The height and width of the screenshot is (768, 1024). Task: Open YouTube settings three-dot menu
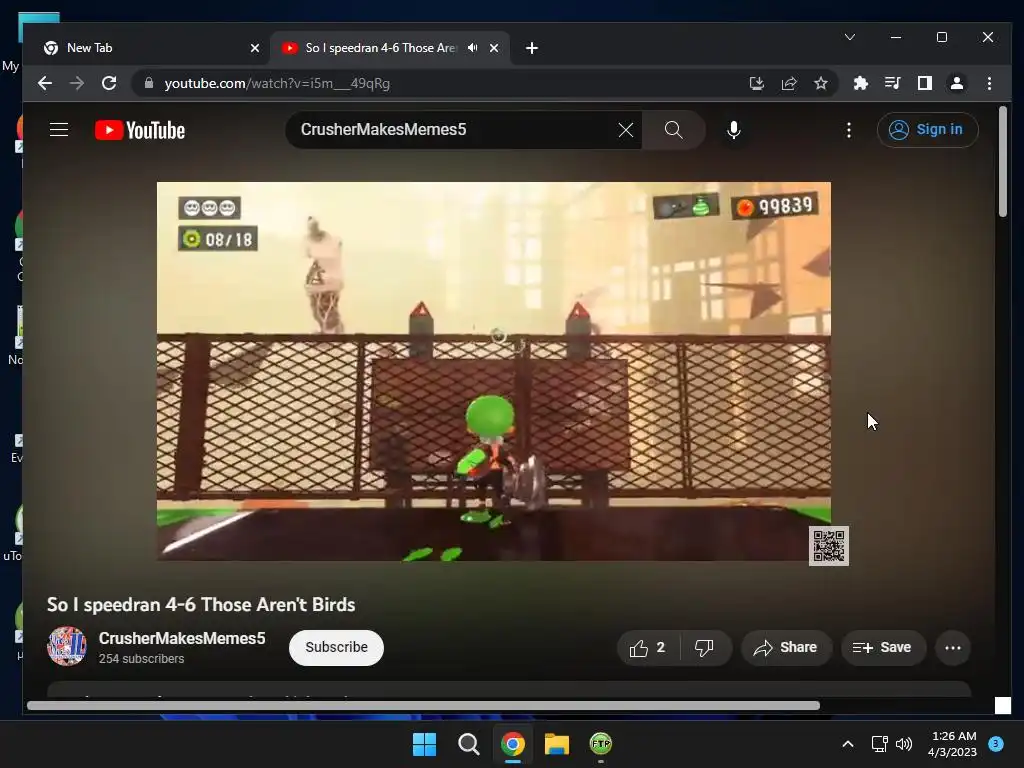click(x=849, y=130)
